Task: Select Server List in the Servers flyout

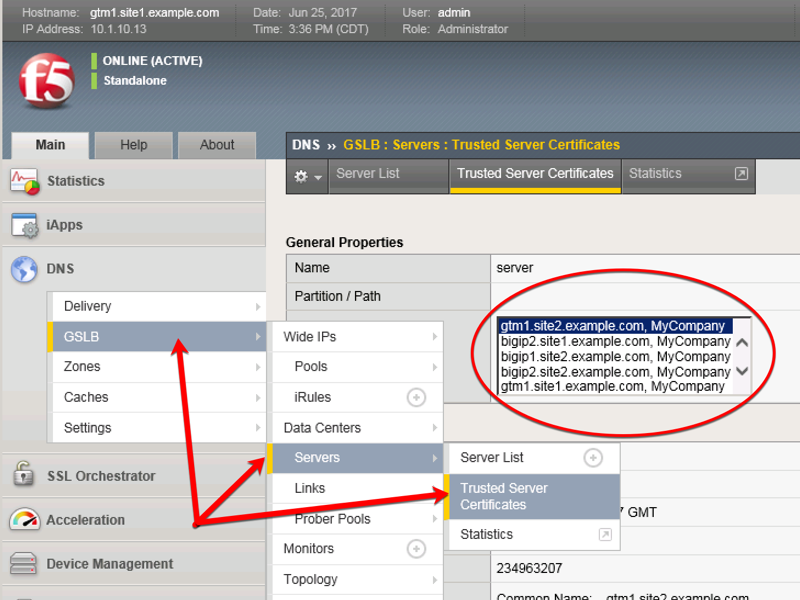Action: [534, 458]
